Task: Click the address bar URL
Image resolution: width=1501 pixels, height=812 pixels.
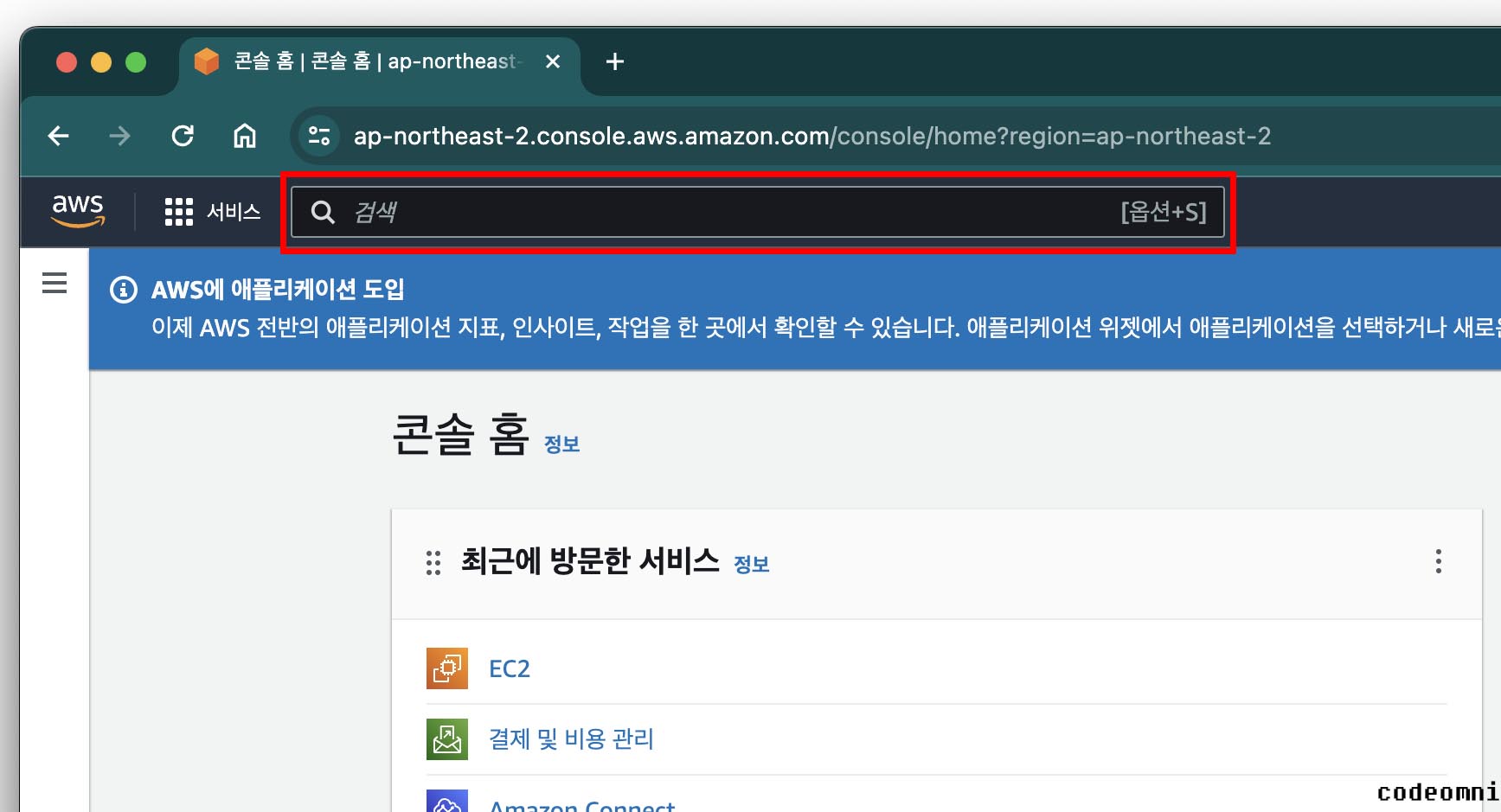Action: 812,136
